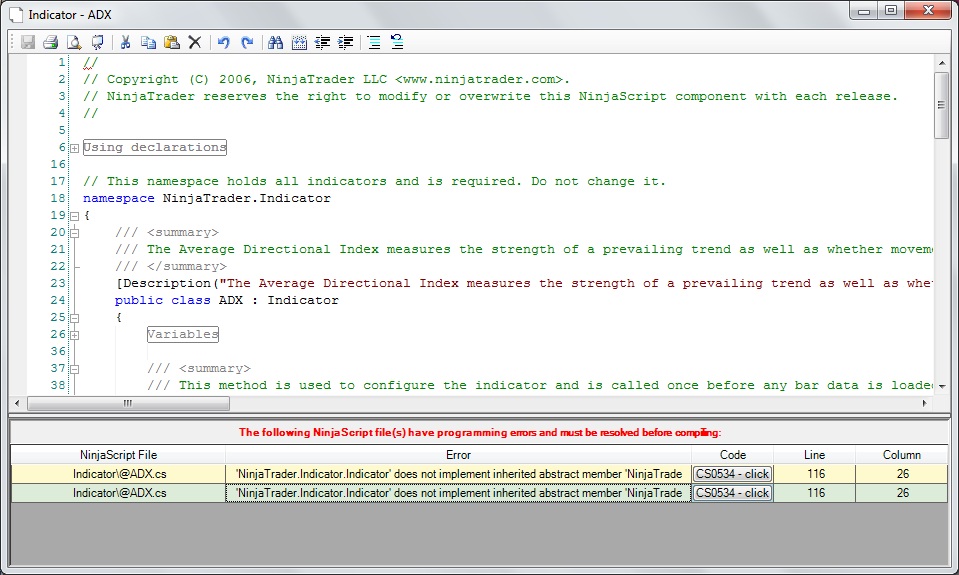Open Print Preview magnifier page icon
Viewport: 959px width, 575px height.
coord(74,42)
